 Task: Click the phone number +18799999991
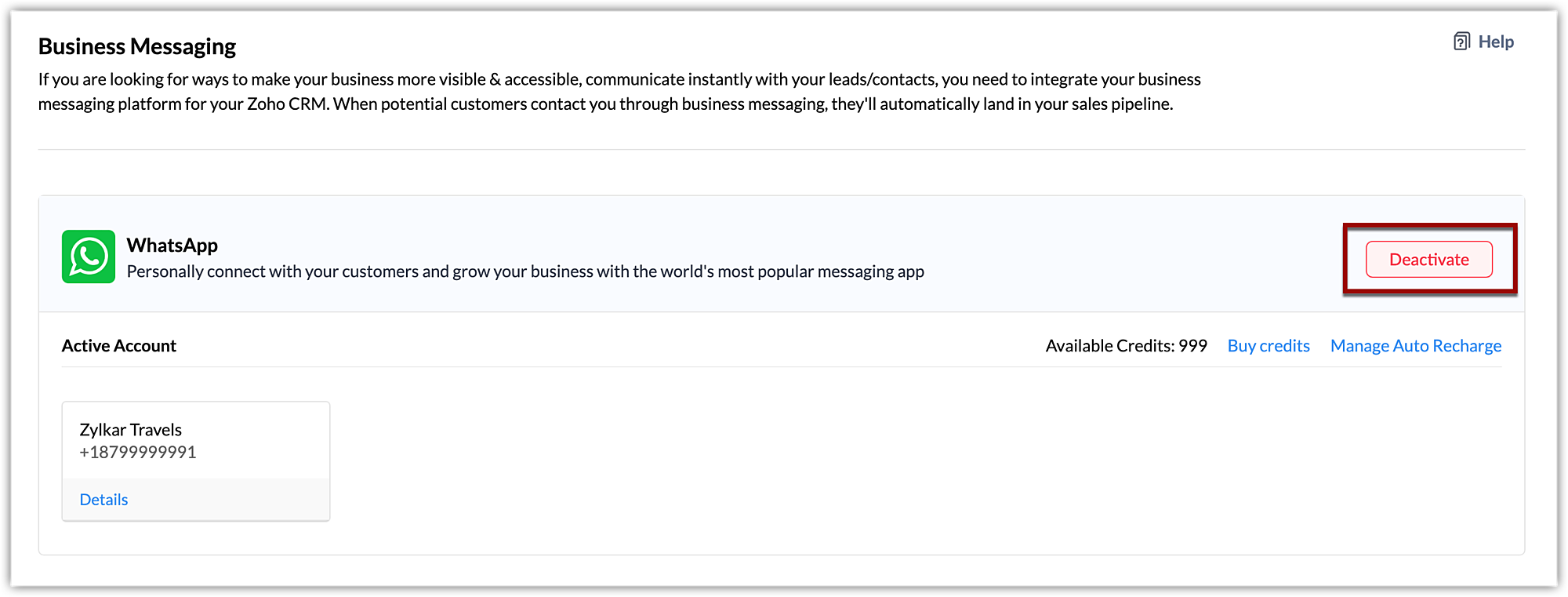pyautogui.click(x=138, y=453)
